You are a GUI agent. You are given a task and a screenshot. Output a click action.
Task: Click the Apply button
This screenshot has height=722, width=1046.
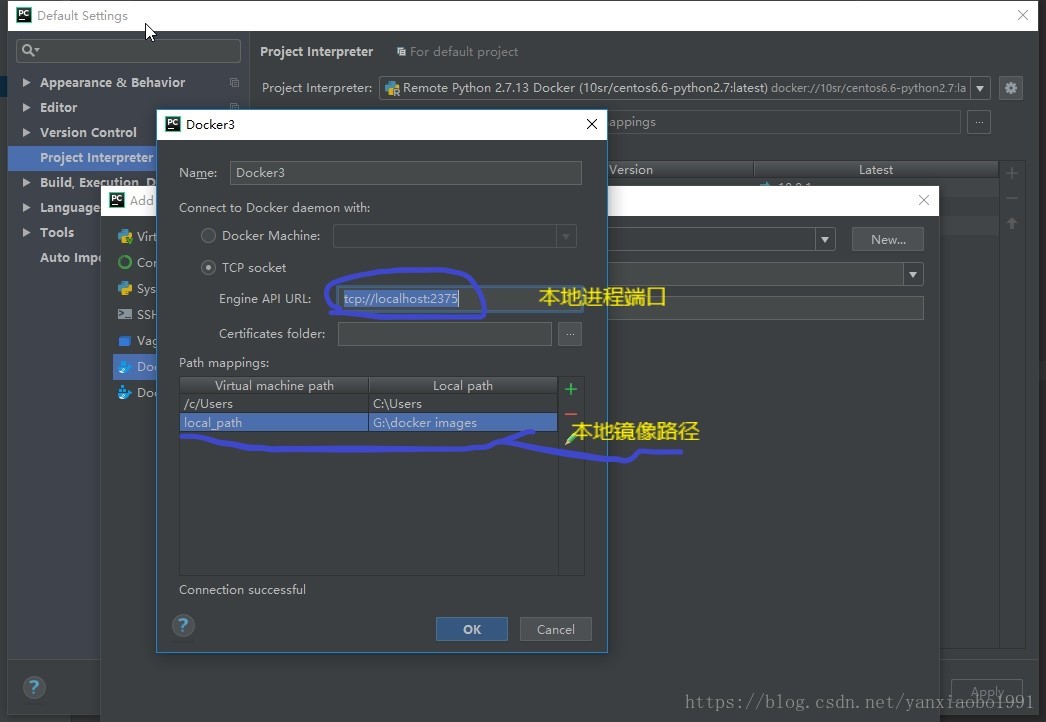987,692
